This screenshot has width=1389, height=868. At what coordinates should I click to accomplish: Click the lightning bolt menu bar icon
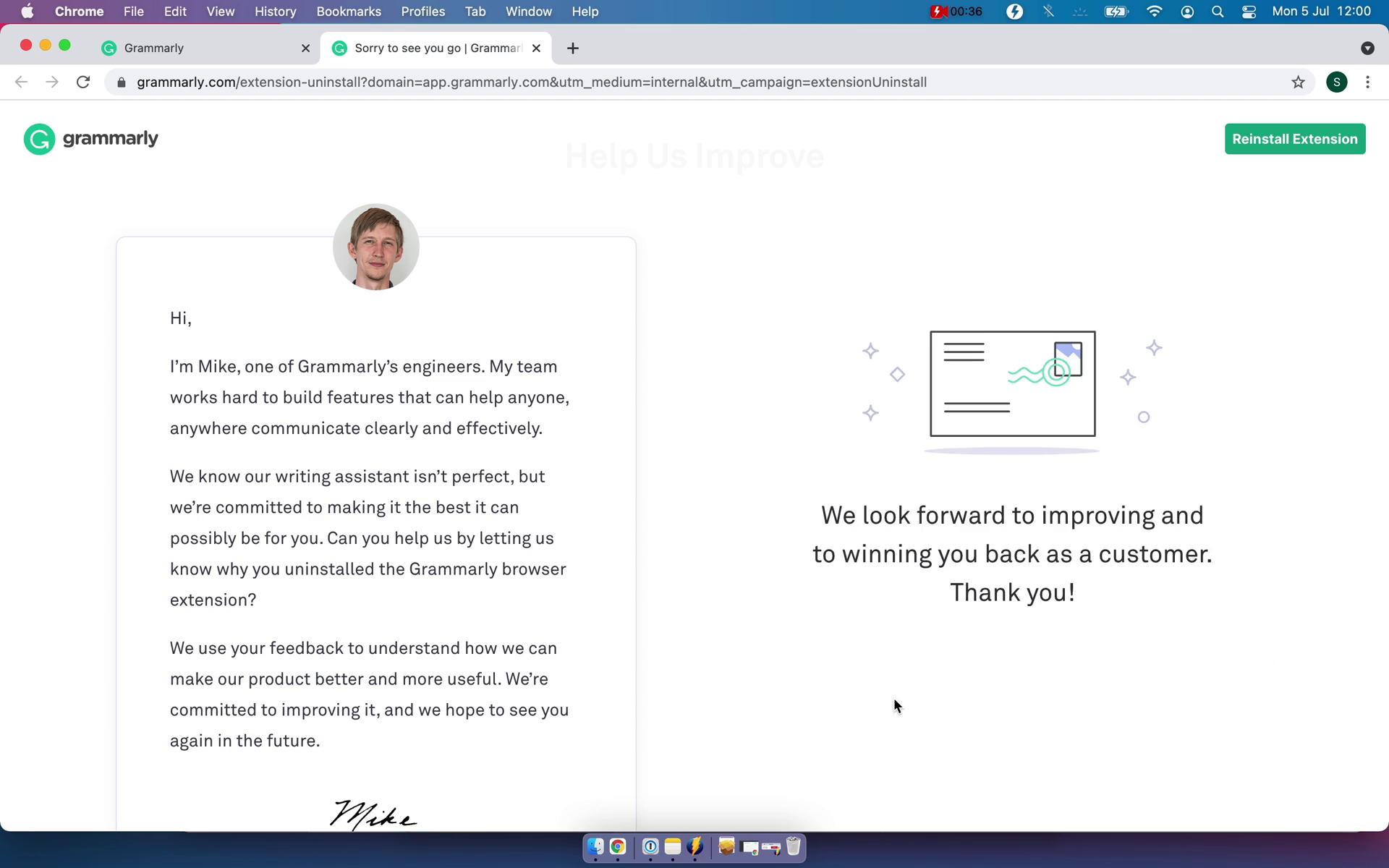(x=1015, y=12)
